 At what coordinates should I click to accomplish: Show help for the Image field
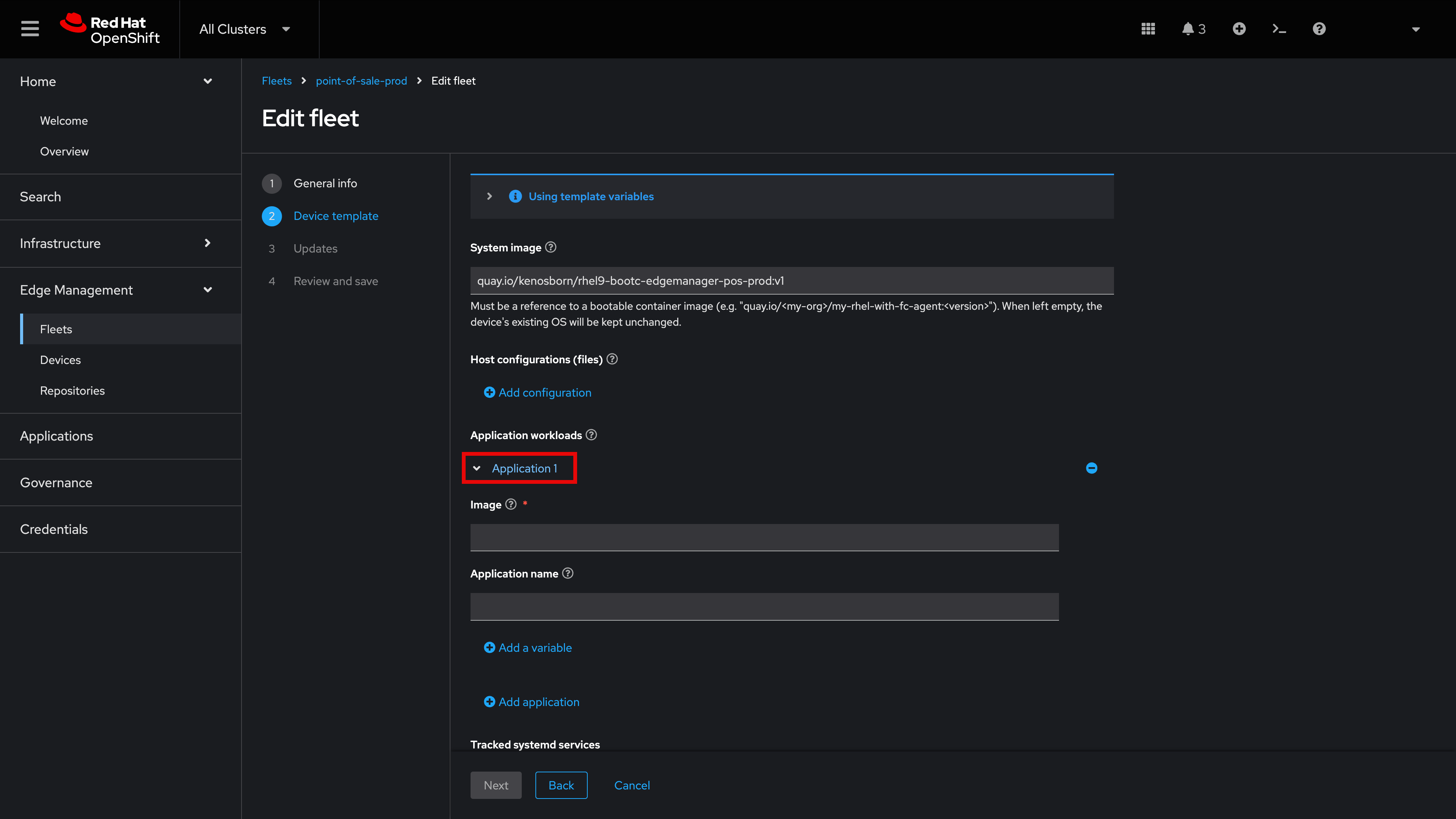pyautogui.click(x=511, y=504)
